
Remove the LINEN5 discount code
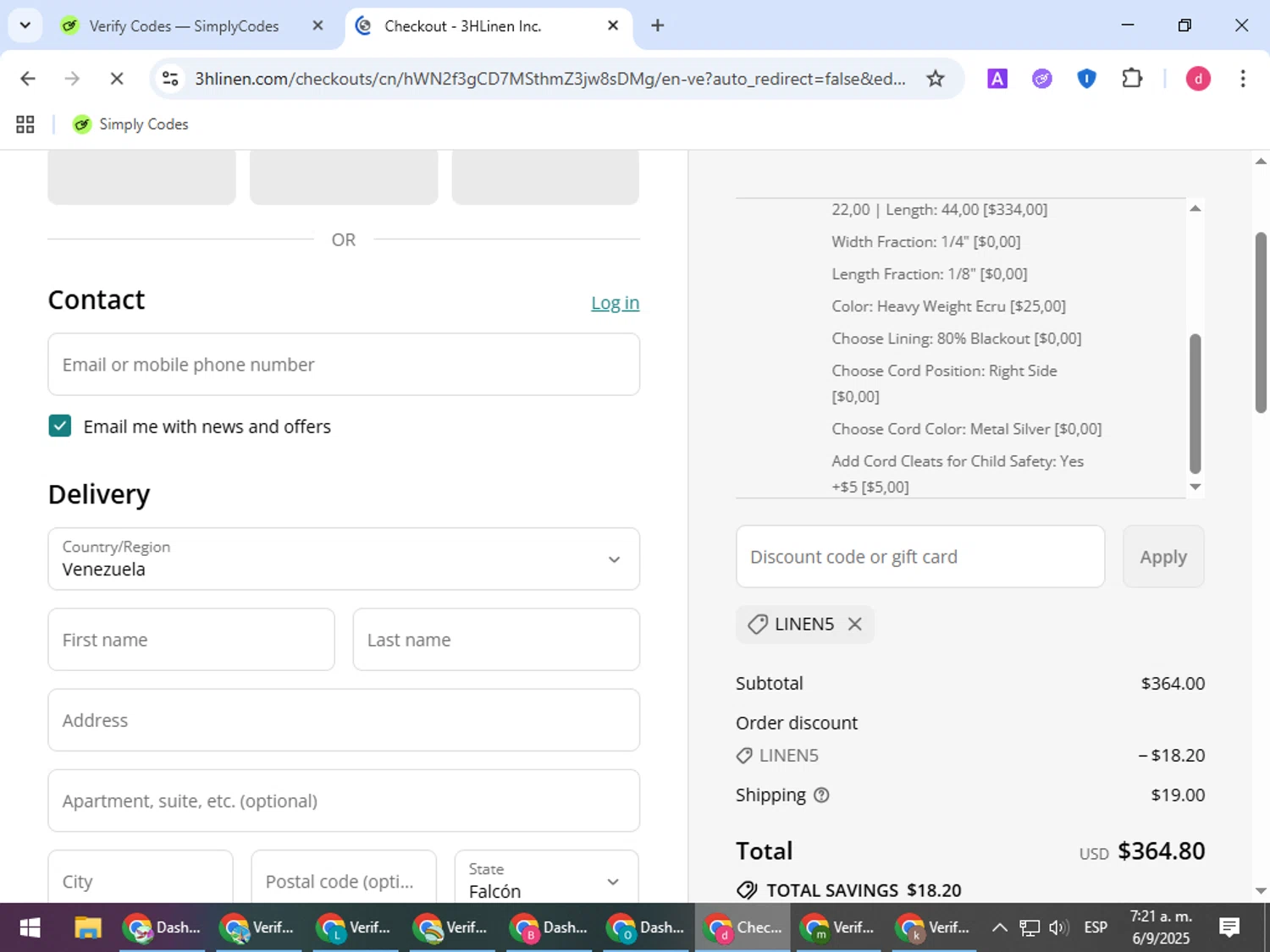click(855, 624)
